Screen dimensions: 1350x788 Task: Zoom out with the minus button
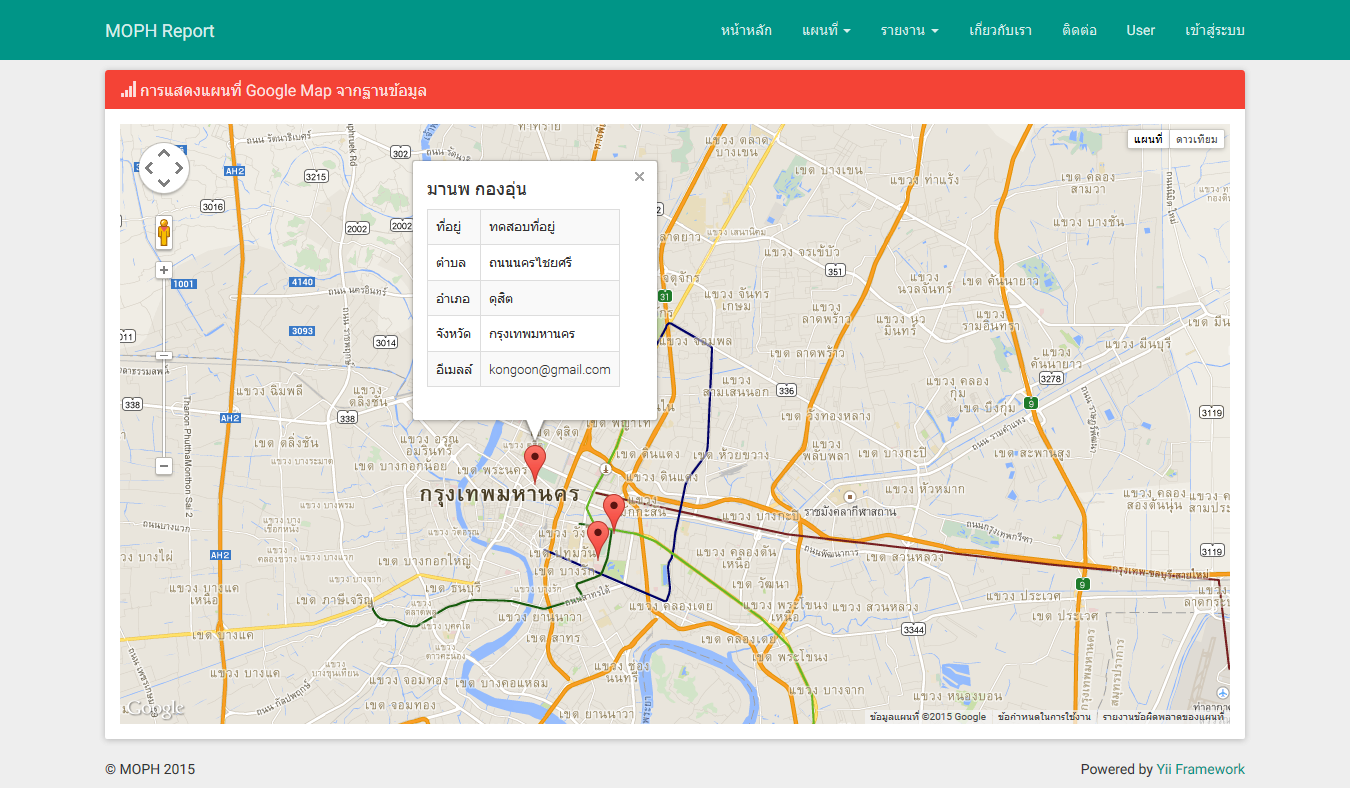(164, 466)
